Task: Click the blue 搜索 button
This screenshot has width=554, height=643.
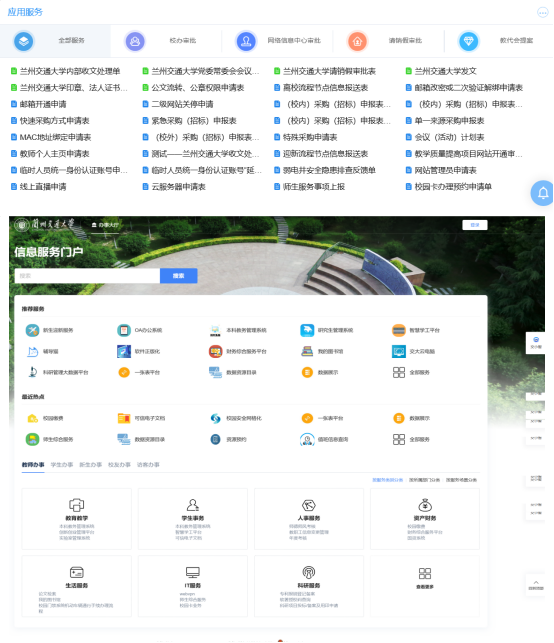Action: (x=178, y=276)
